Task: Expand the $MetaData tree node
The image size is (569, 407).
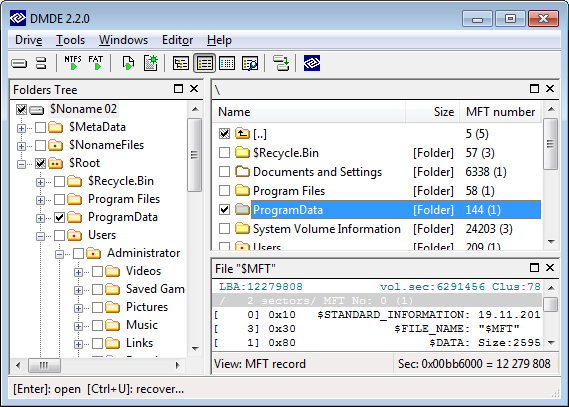Action: 21,128
